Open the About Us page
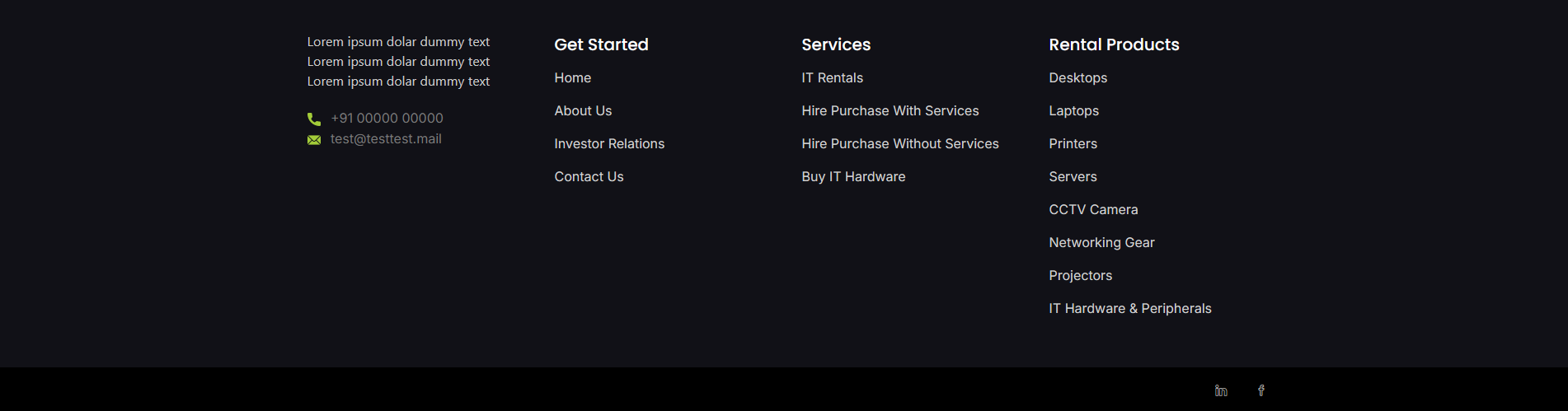The width and height of the screenshot is (1568, 411). pyautogui.click(x=583, y=111)
